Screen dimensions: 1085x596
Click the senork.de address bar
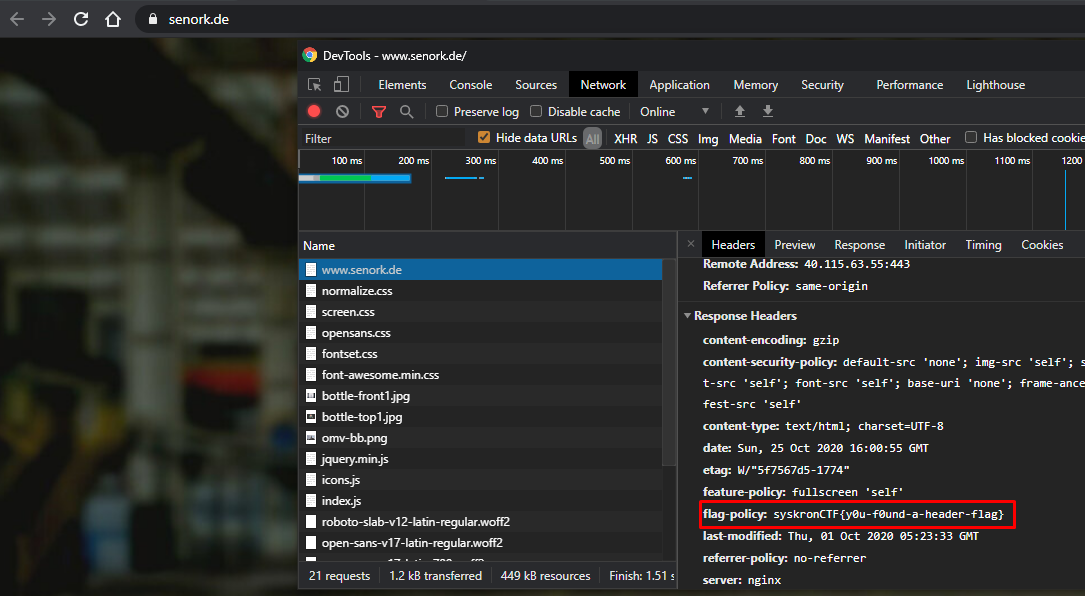pyautogui.click(x=609, y=19)
